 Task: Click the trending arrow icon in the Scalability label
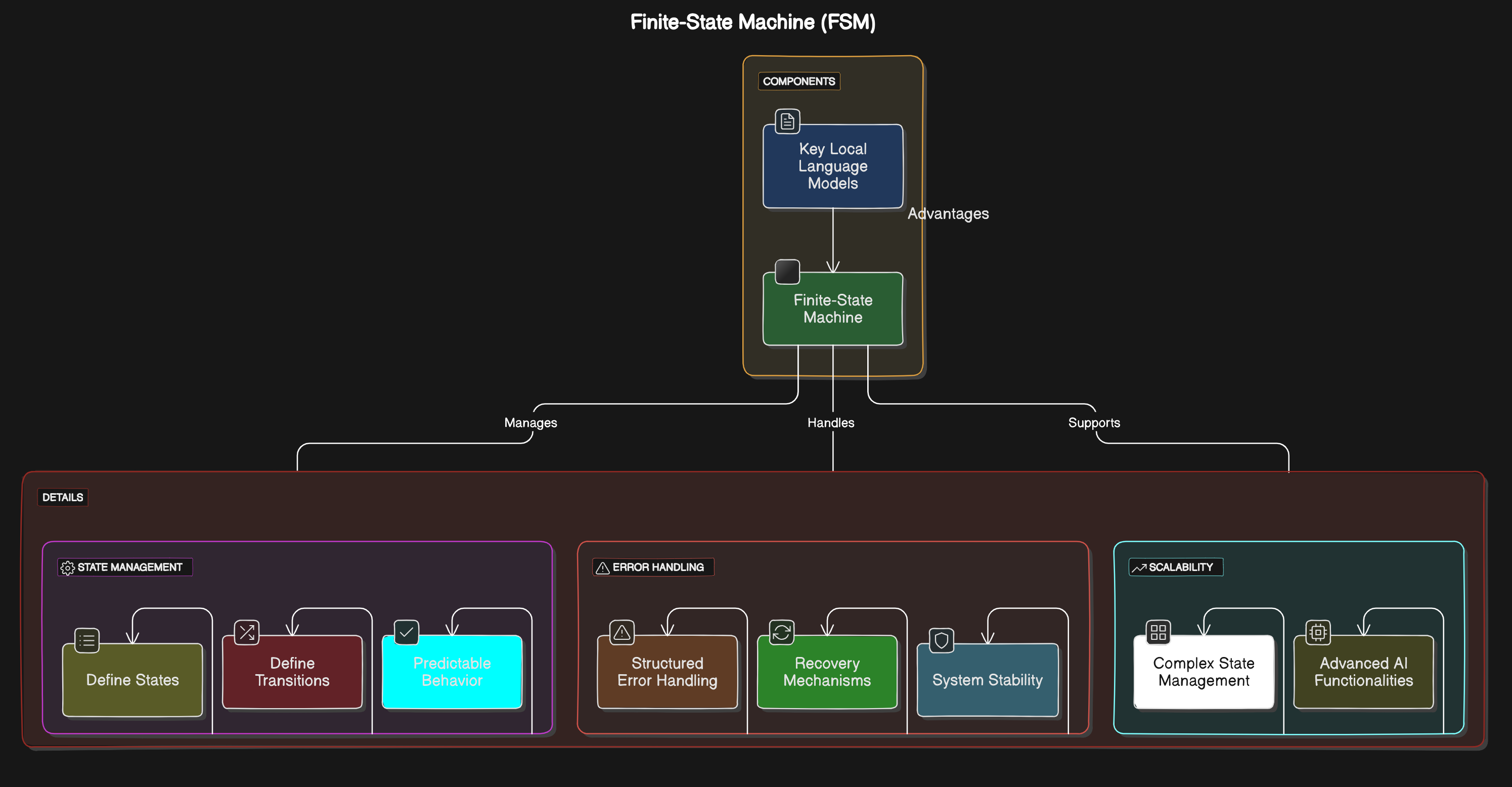point(1139,567)
